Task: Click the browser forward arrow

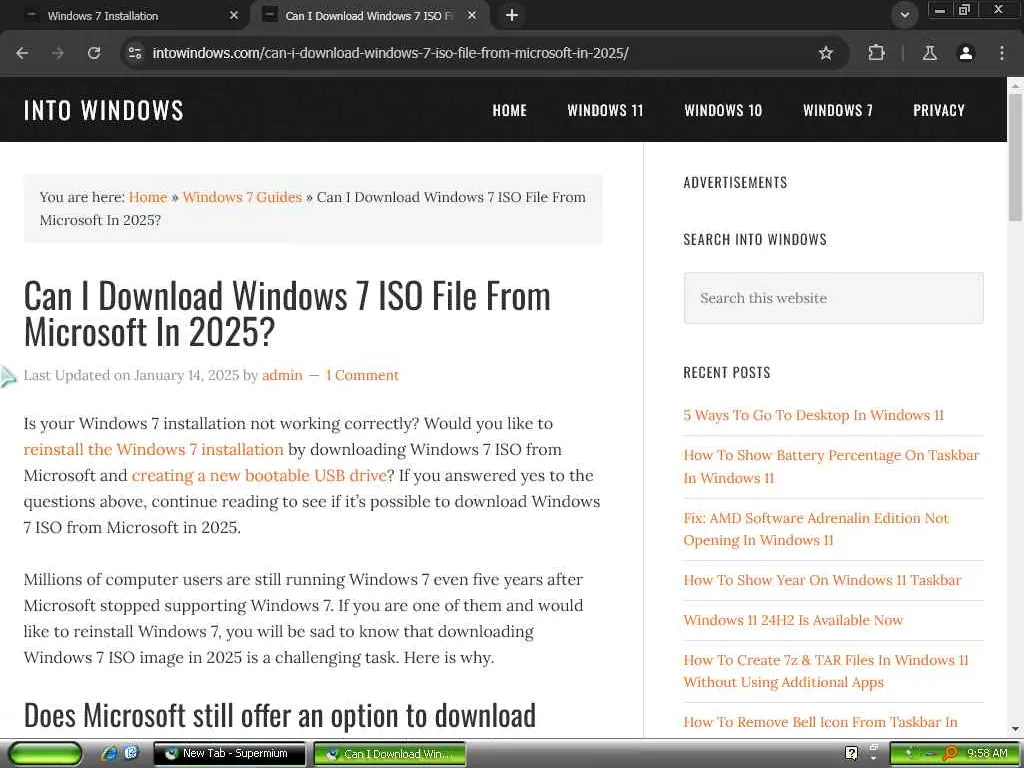Action: click(58, 53)
